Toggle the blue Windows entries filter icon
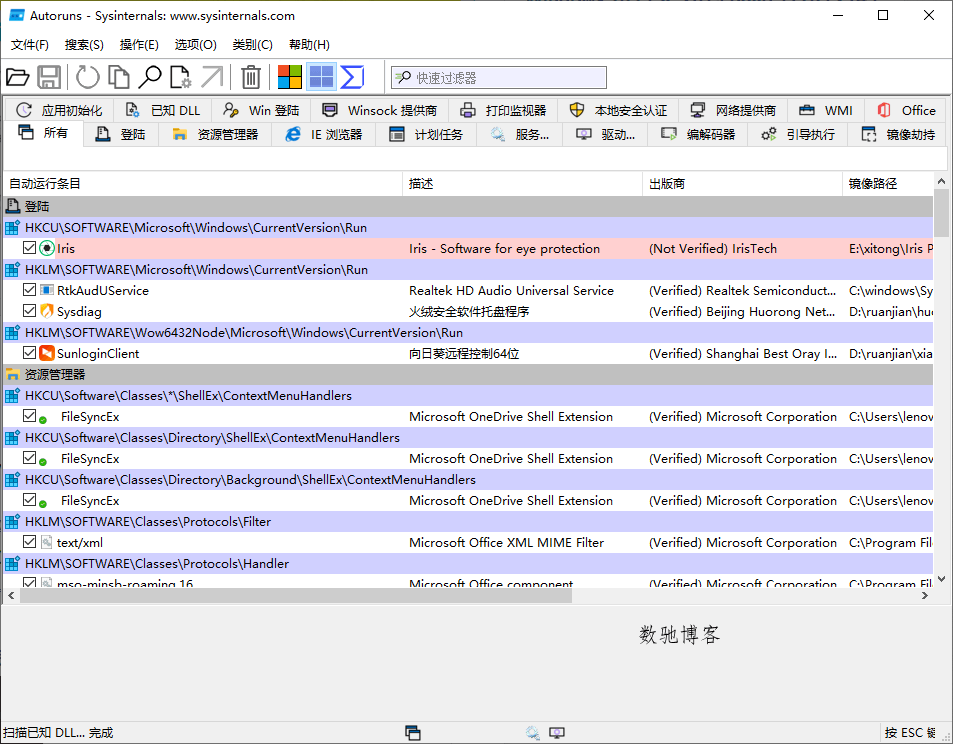The image size is (953, 744). tap(322, 77)
